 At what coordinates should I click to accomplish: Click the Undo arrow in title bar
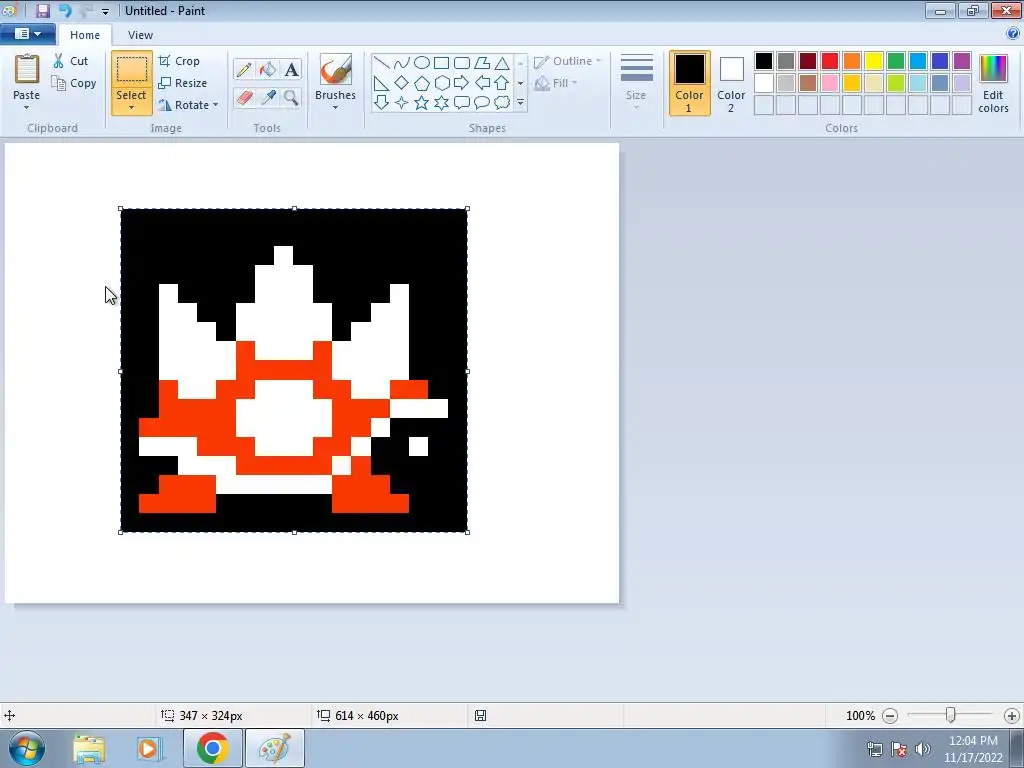pos(65,10)
